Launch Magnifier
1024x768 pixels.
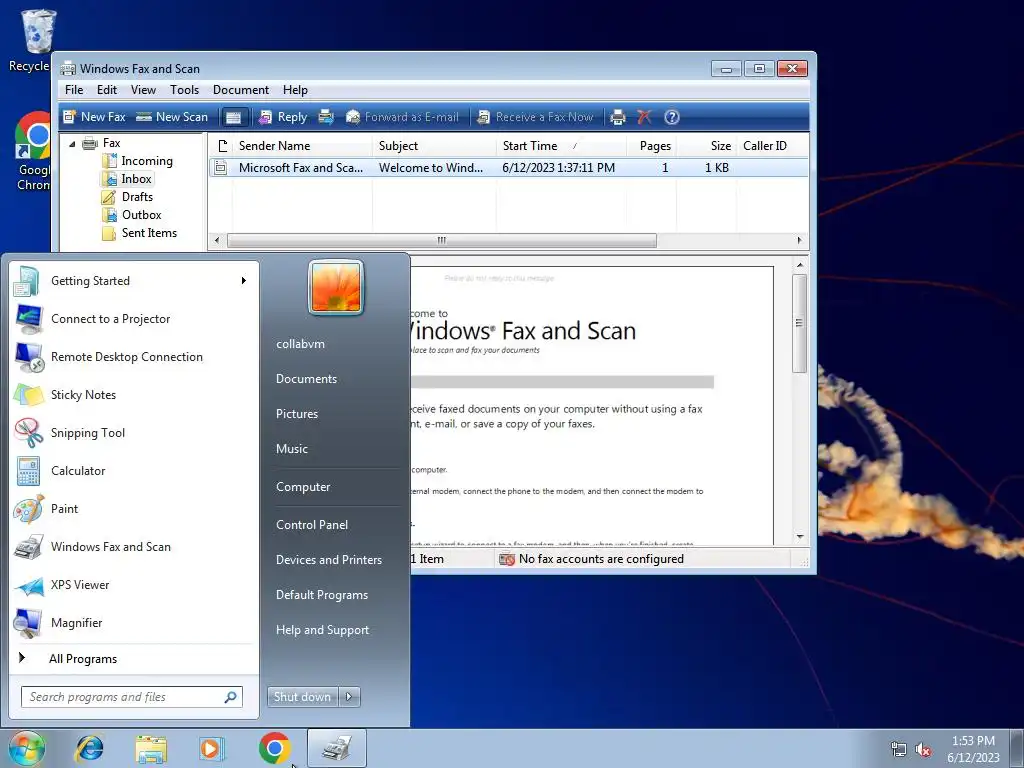tap(131, 622)
